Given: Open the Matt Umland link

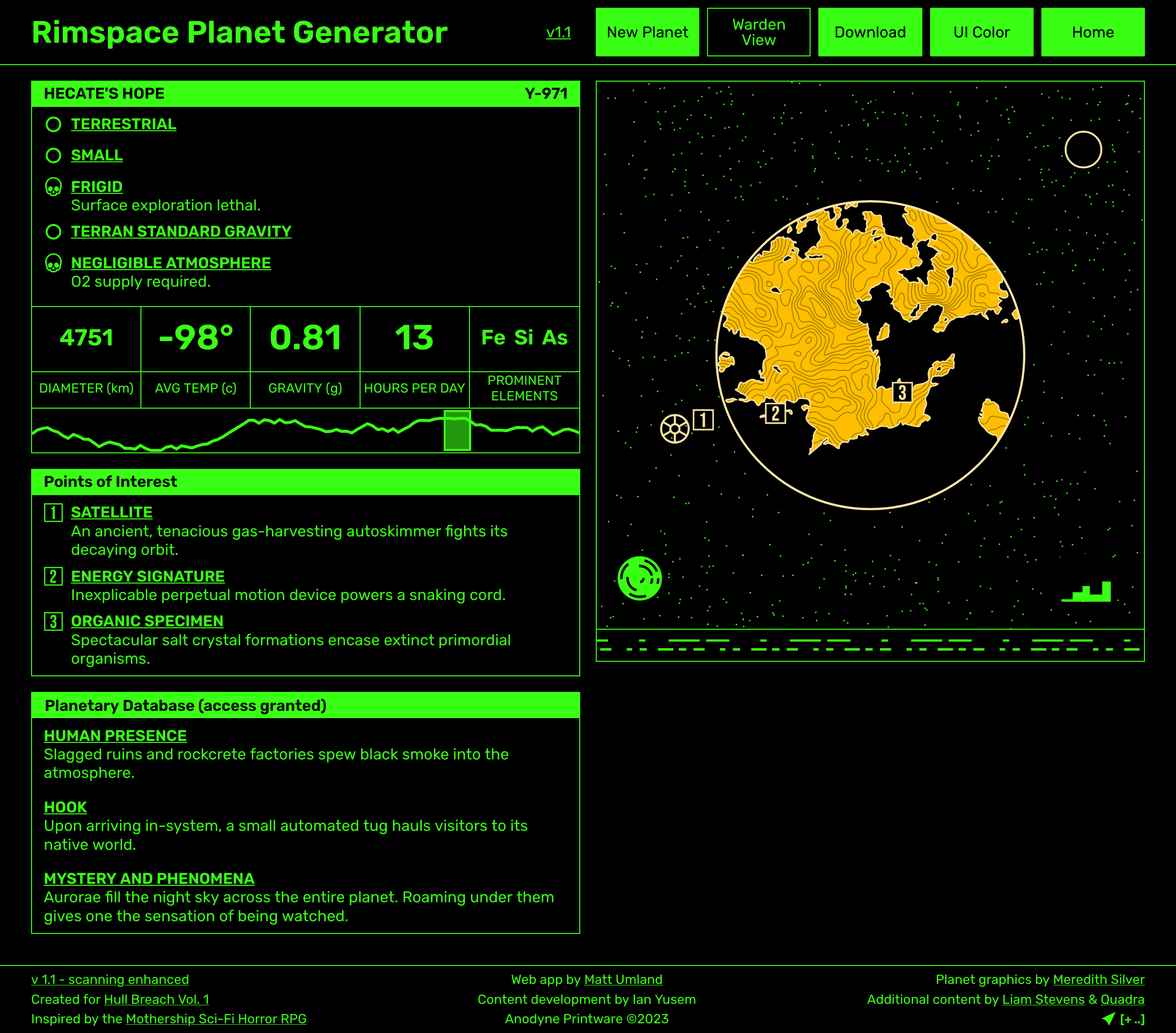Looking at the screenshot, I should point(623,980).
